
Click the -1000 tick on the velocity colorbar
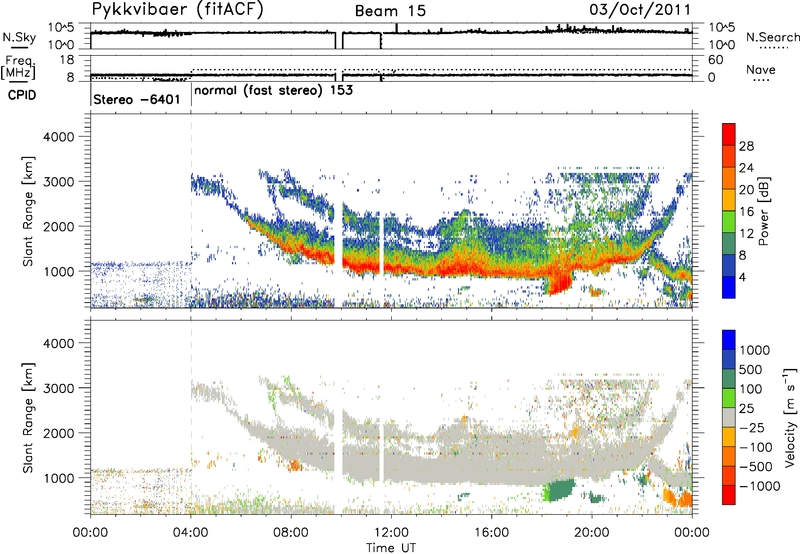coord(760,486)
